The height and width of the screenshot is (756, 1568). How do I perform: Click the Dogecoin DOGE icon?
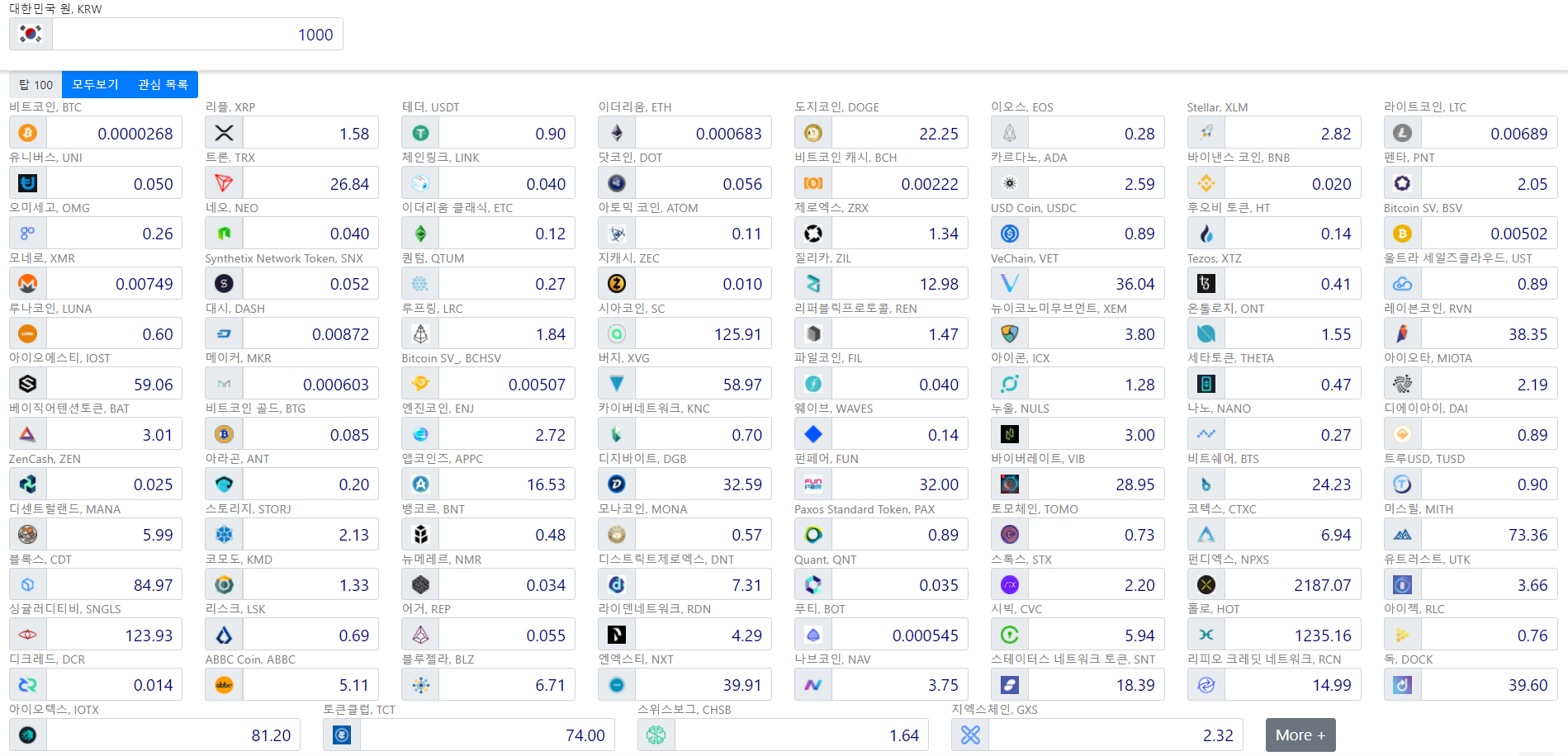[813, 134]
